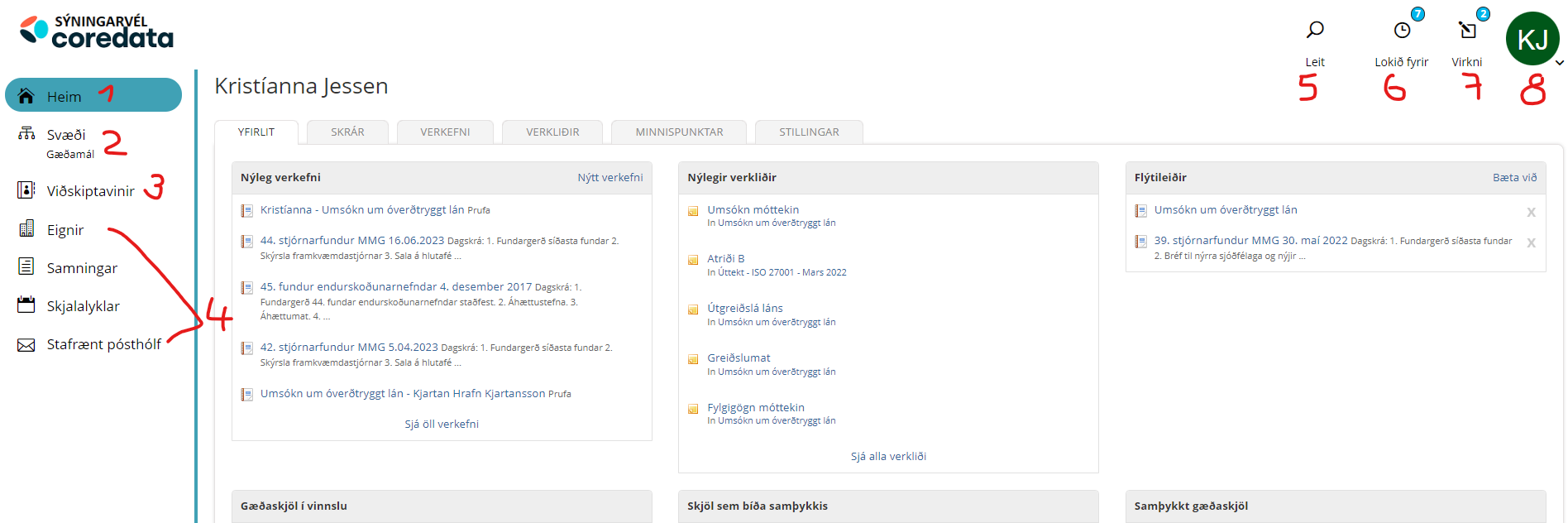Open Eignir building icon
Image resolution: width=1568 pixels, height=523 pixels.
26,229
